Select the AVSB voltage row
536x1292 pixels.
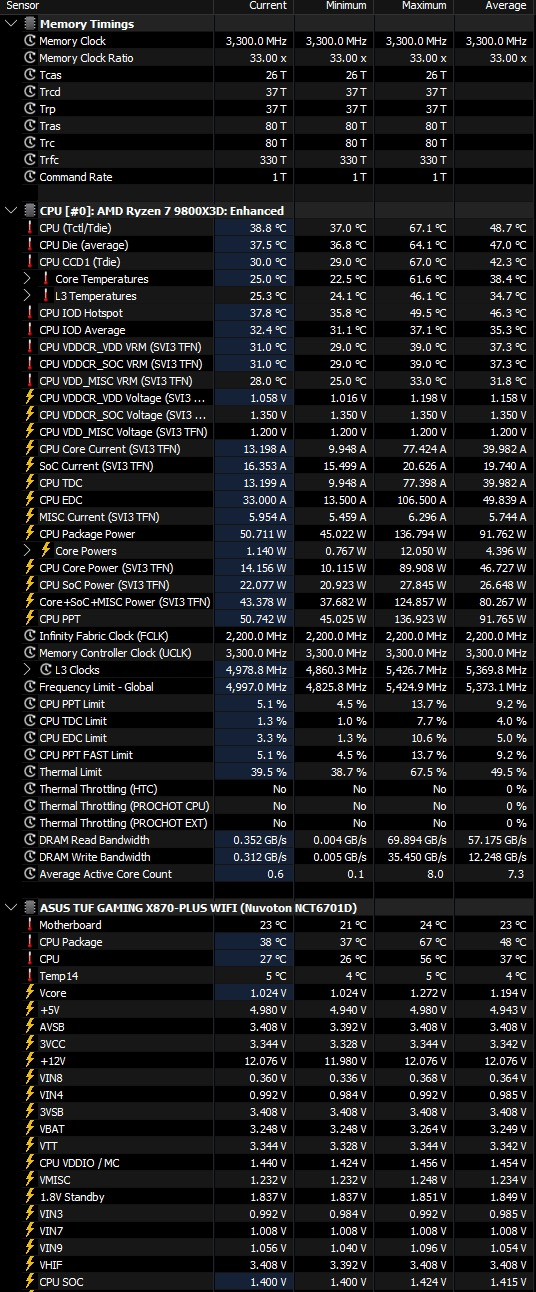click(x=268, y=1027)
